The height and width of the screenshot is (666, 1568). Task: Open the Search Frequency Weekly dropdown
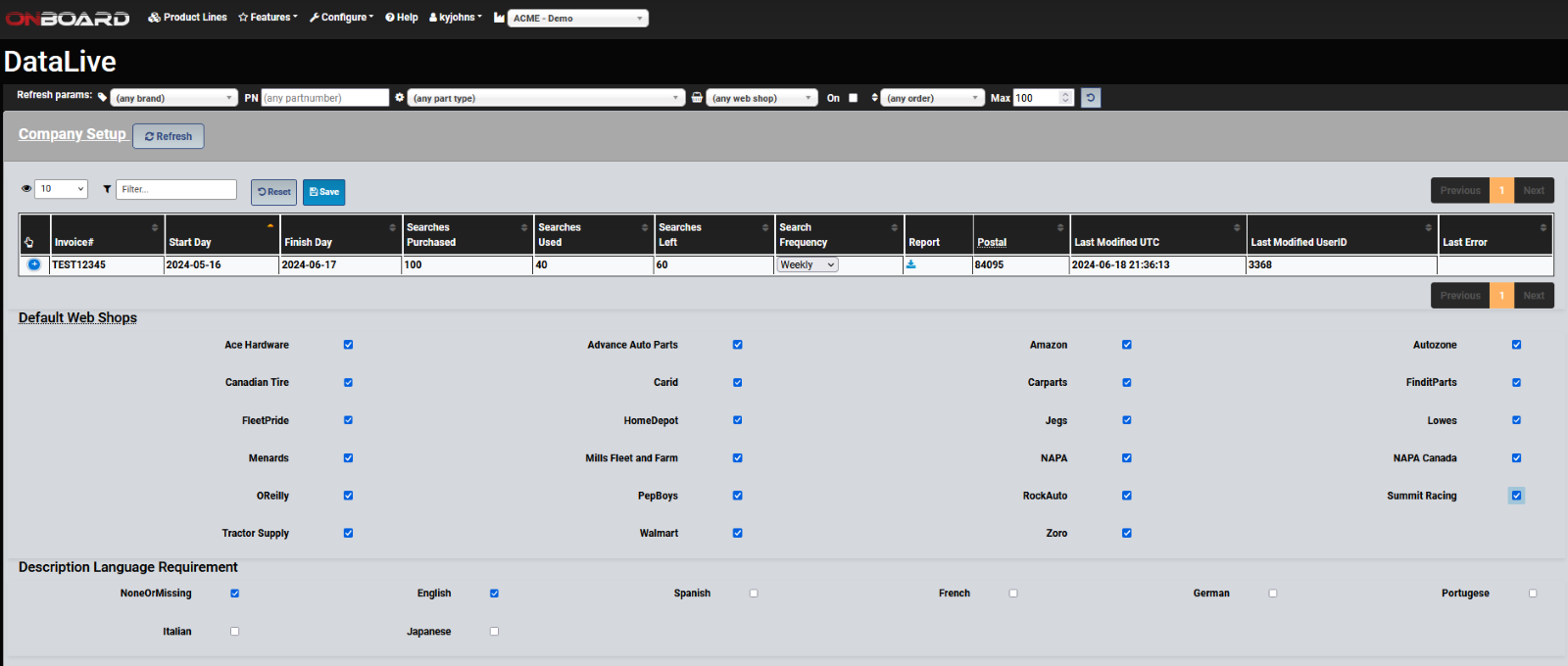(808, 265)
